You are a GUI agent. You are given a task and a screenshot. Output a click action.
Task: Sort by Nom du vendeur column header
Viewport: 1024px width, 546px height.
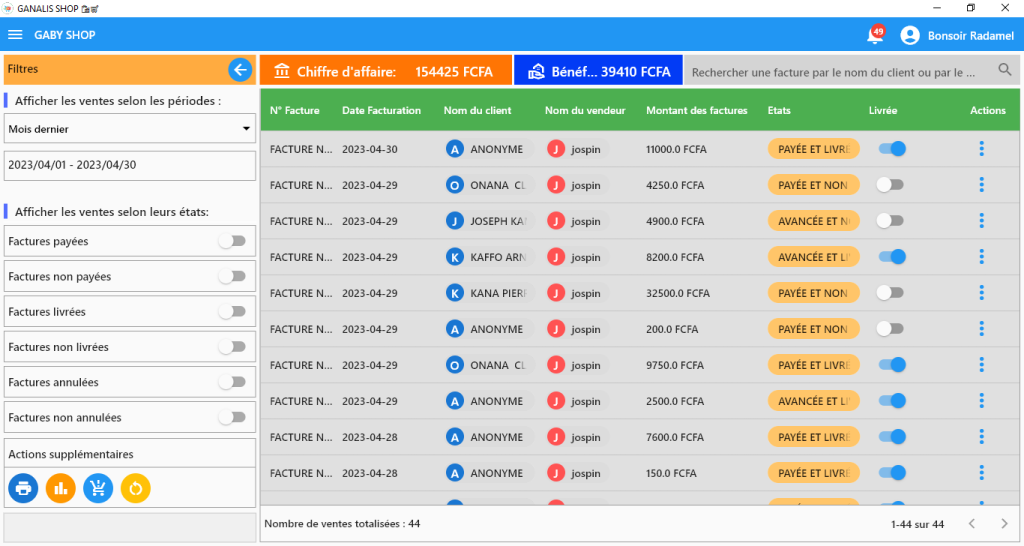point(585,110)
